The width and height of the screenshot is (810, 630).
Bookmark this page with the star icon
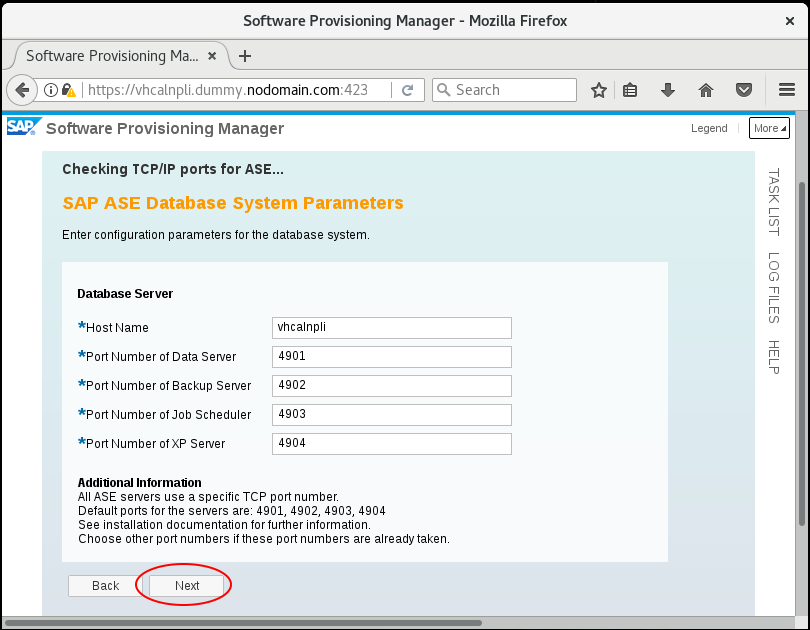tap(599, 90)
